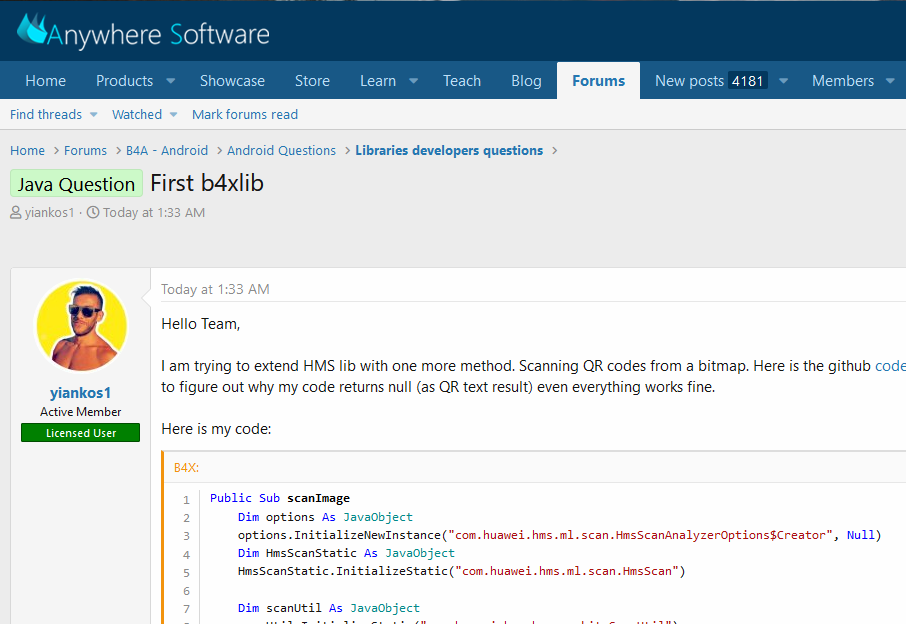Click the Java Question prefix tag
This screenshot has height=624, width=906.
coord(76,184)
